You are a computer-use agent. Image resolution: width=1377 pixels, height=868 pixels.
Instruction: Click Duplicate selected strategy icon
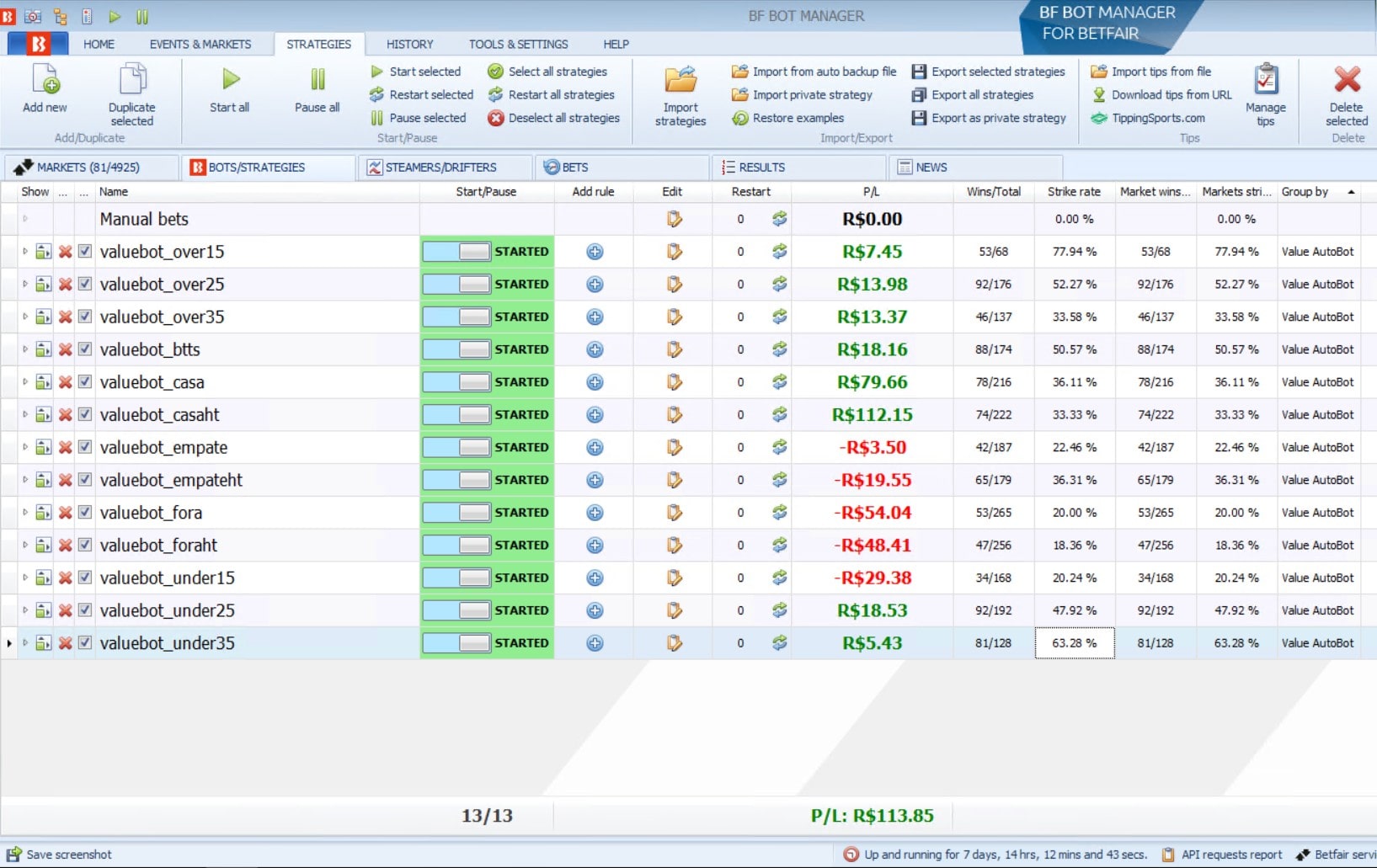(x=132, y=79)
